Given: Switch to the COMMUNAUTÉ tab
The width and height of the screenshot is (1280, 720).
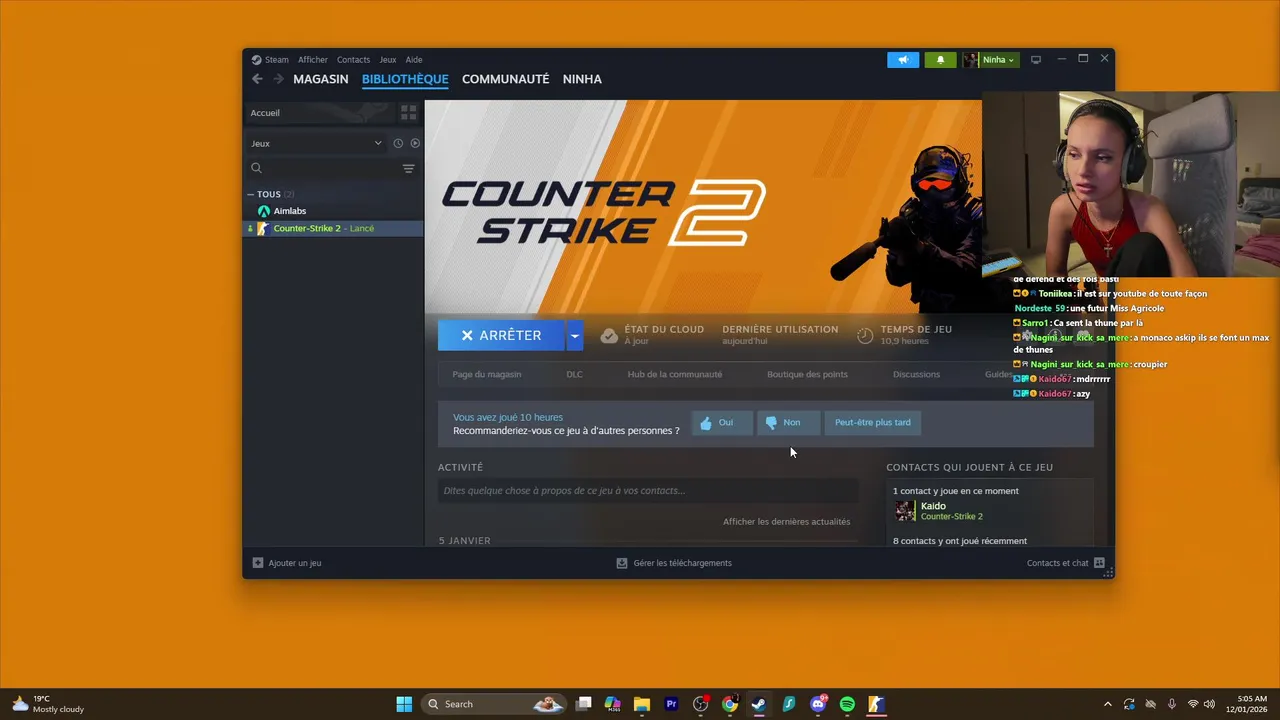Looking at the screenshot, I should point(506,79).
